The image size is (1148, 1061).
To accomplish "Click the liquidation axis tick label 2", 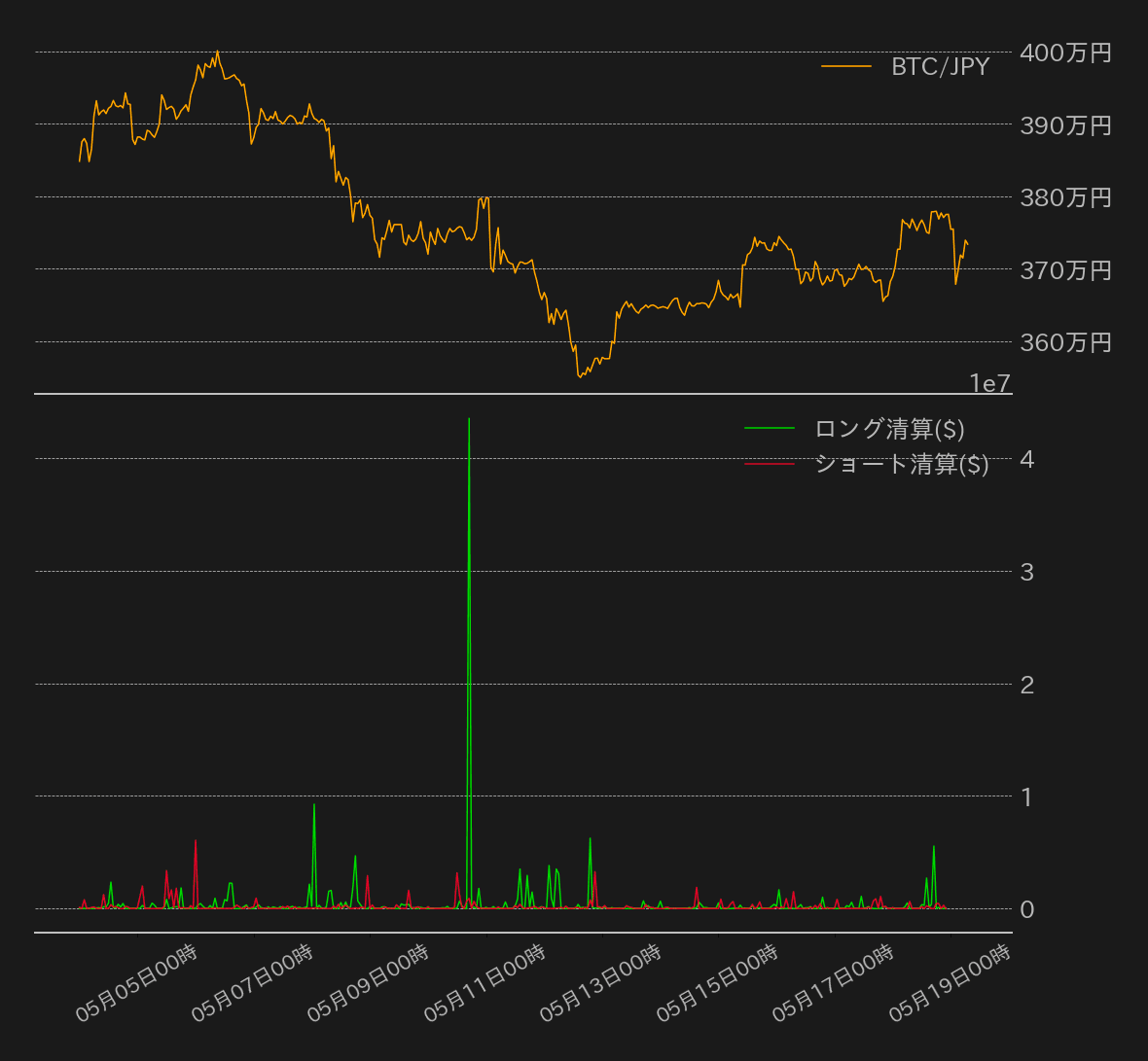I will click(1026, 685).
